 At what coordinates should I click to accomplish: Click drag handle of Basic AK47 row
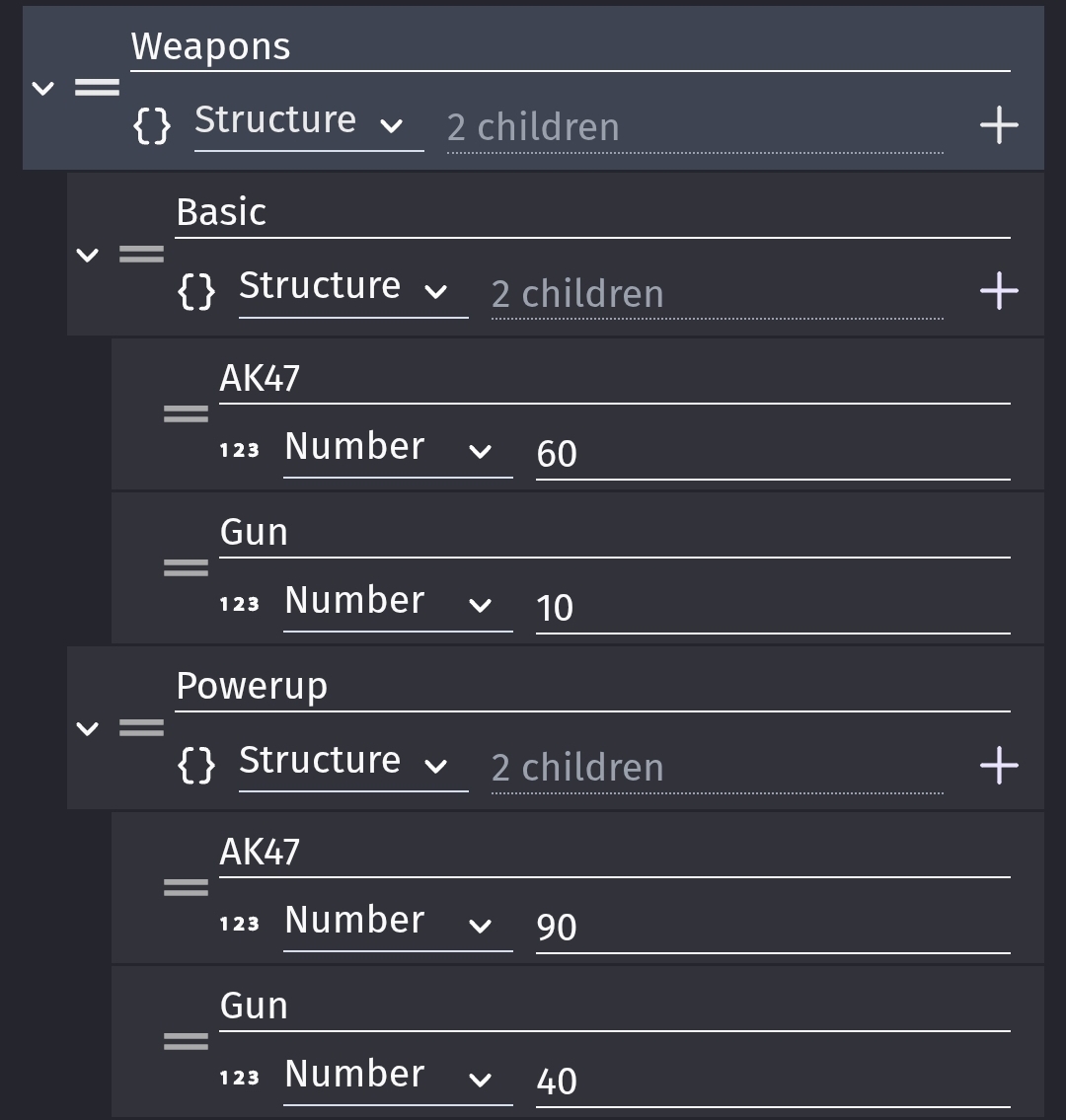pos(186,413)
